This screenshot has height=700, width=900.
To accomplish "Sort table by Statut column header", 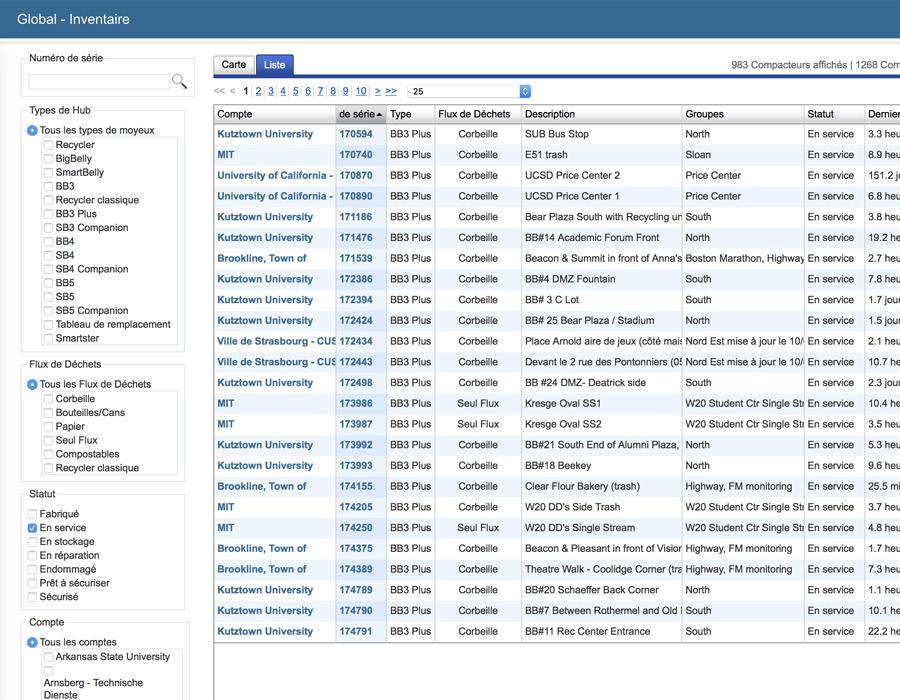I will coord(820,114).
